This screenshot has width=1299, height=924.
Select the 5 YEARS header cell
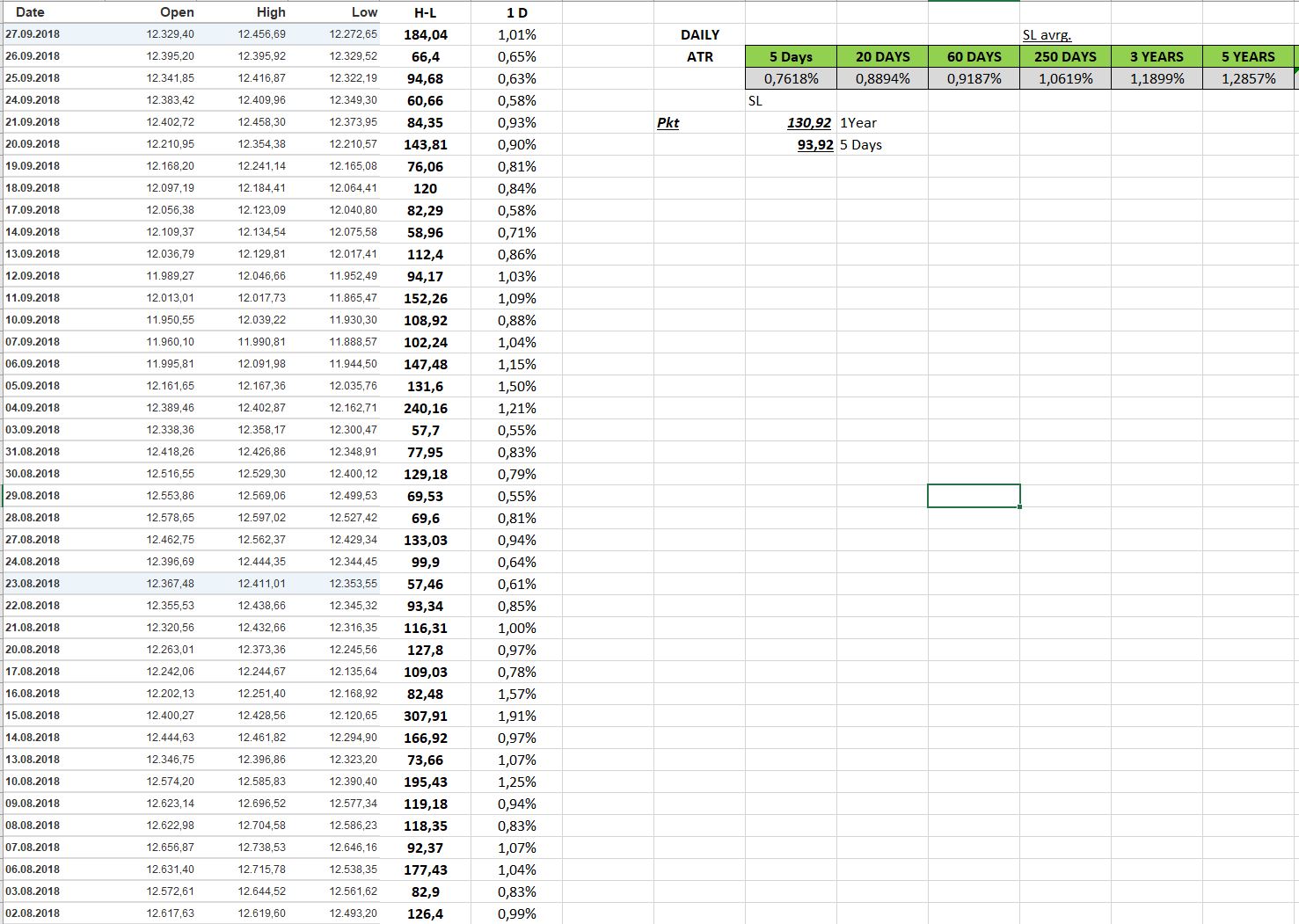point(1248,56)
